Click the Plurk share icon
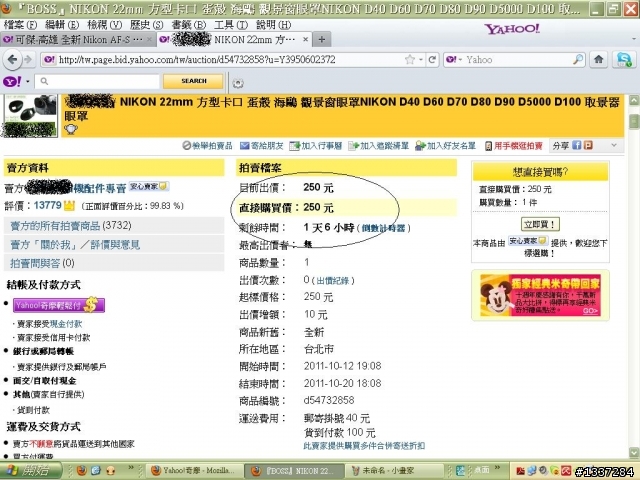Image resolution: width=640 pixels, height=480 pixels. click(x=588, y=145)
